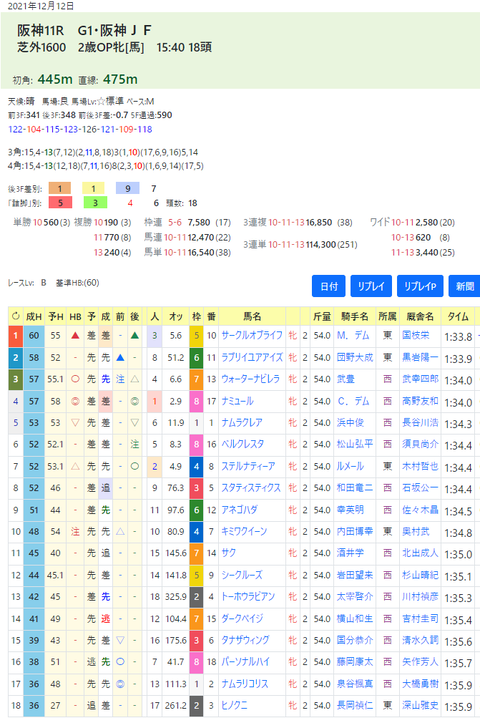Open trainer link 高野友和
The height and width of the screenshot is (723, 480).
point(420,401)
